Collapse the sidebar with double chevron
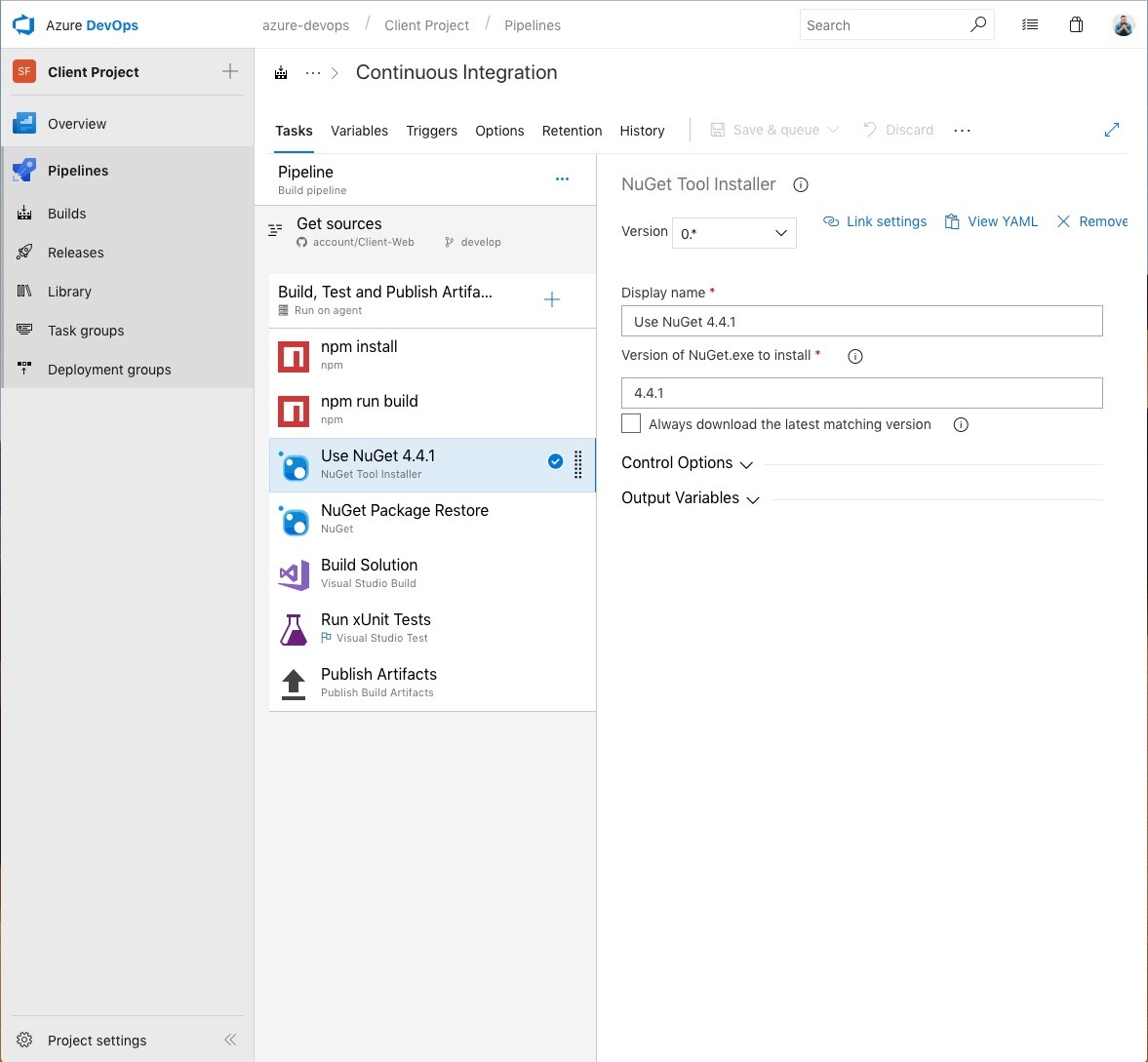This screenshot has width=1148, height=1062. point(230,1040)
